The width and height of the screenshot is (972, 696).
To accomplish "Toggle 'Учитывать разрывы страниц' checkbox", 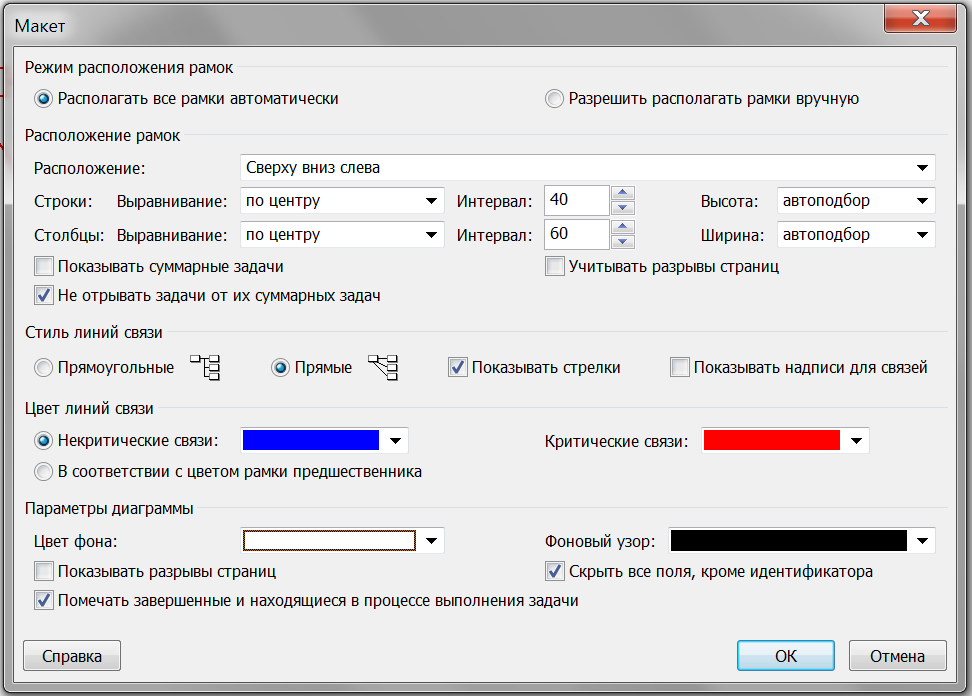I will click(555, 267).
